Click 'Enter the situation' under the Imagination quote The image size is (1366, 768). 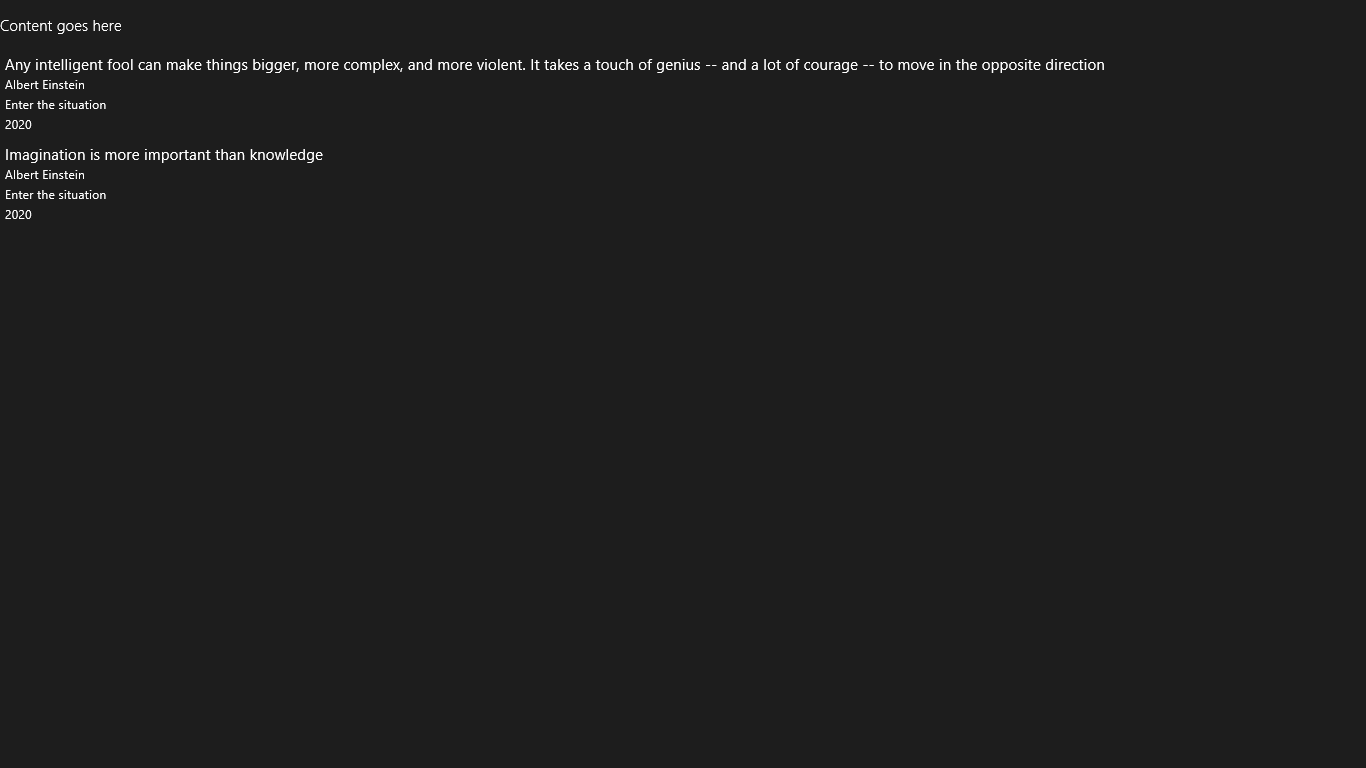click(x=56, y=195)
